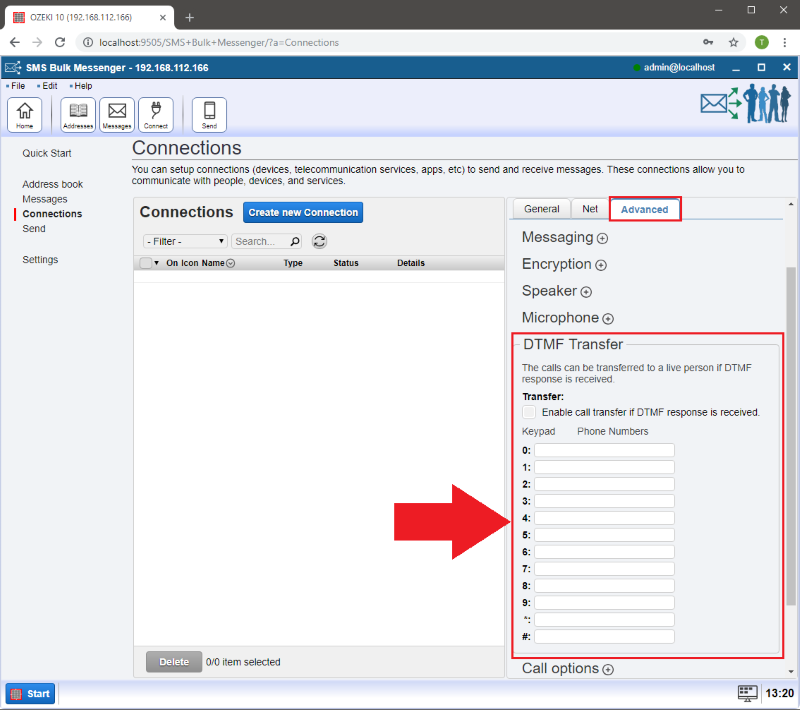Click the Connect plug icon

pos(155,114)
